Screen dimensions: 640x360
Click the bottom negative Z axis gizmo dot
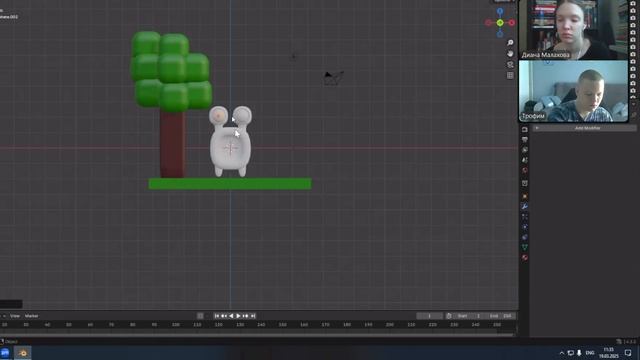(x=500, y=34)
